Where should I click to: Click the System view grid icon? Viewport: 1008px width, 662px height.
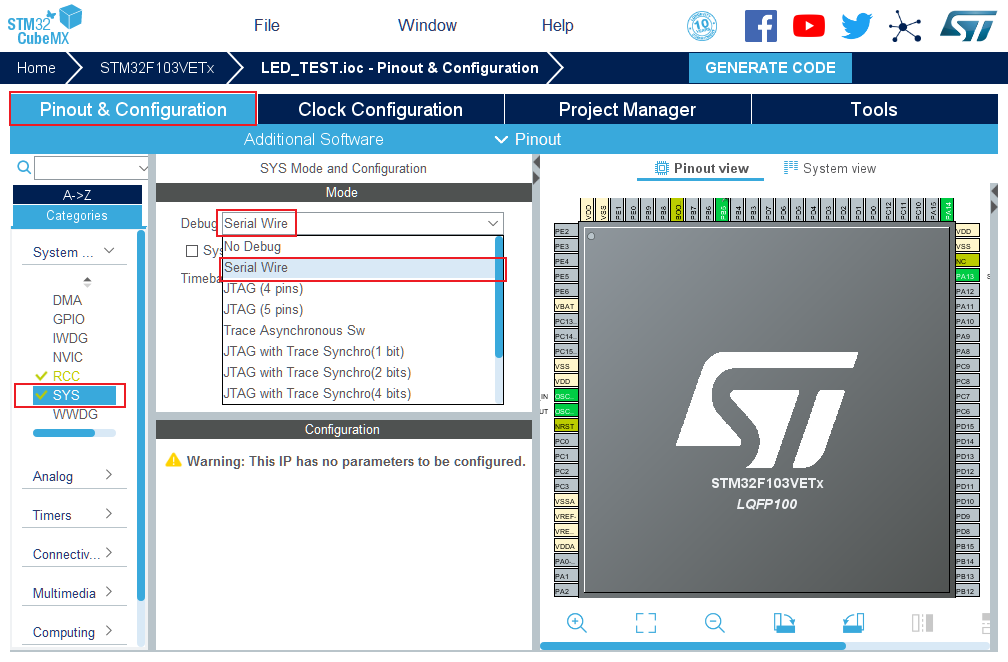[791, 168]
